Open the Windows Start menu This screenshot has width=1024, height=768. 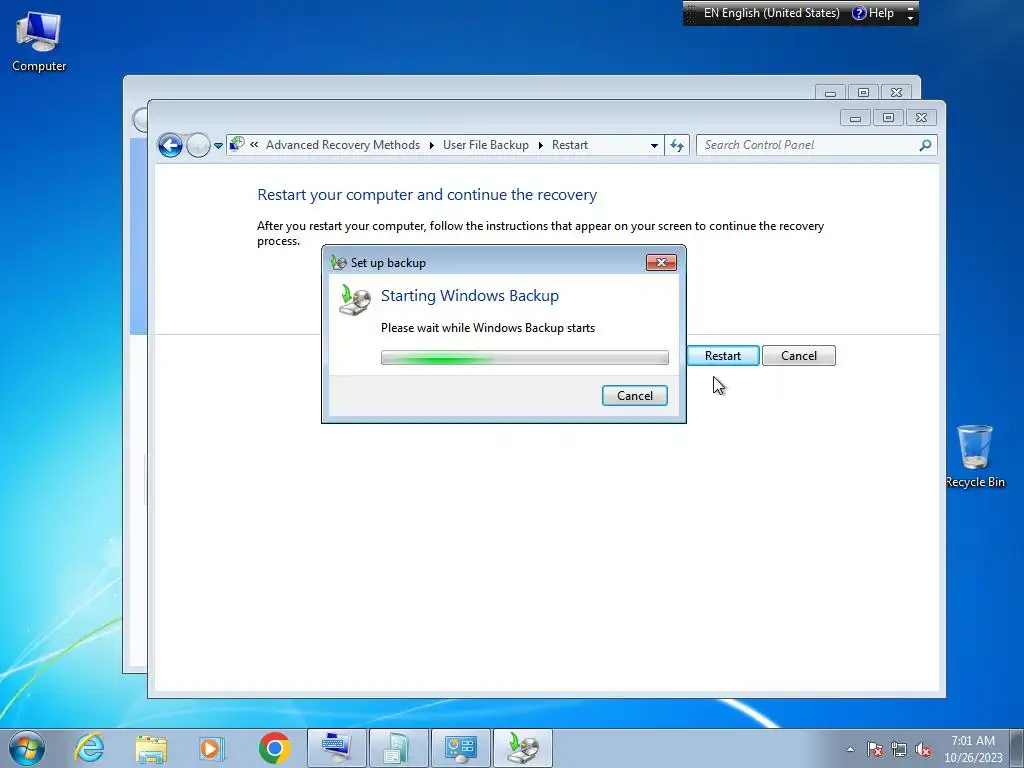pyautogui.click(x=27, y=748)
